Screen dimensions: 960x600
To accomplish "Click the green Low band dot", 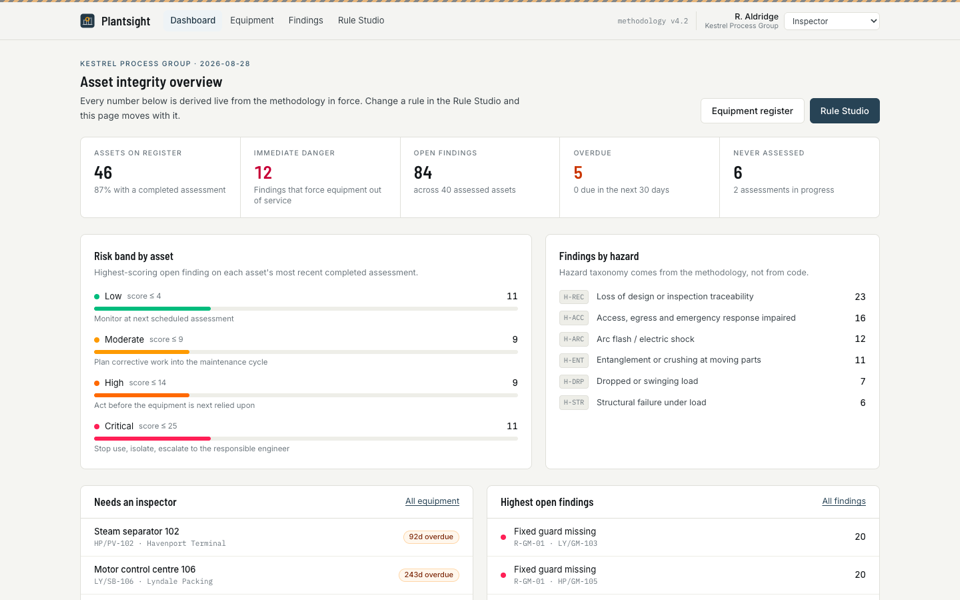I will [97, 297].
